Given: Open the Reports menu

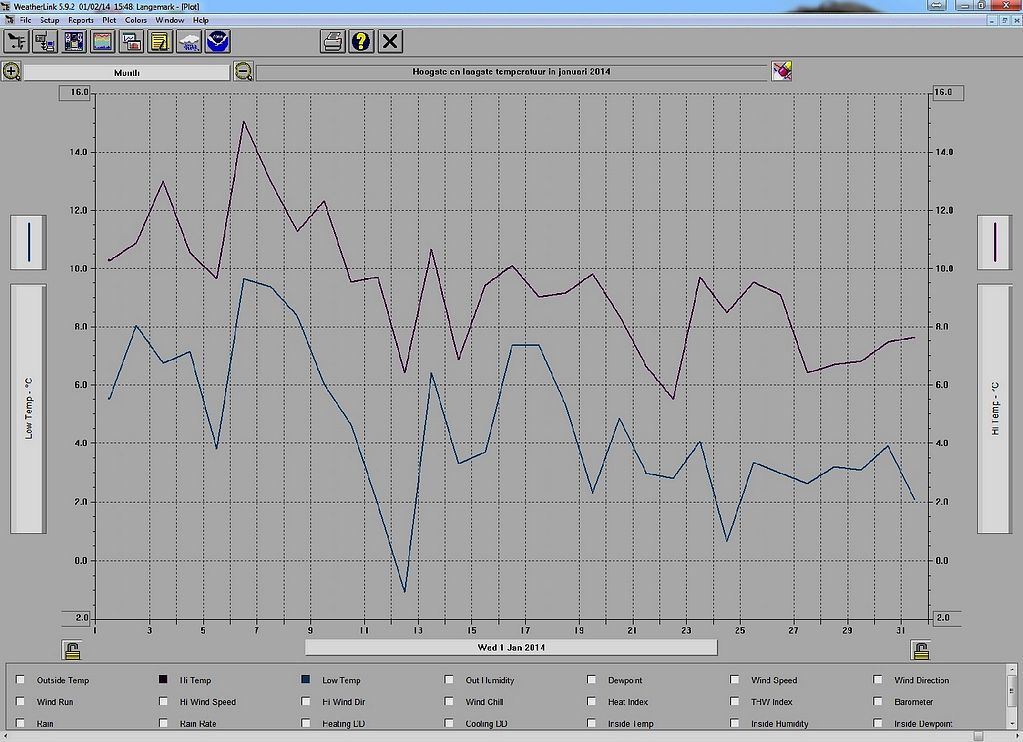Looking at the screenshot, I should [x=81, y=20].
